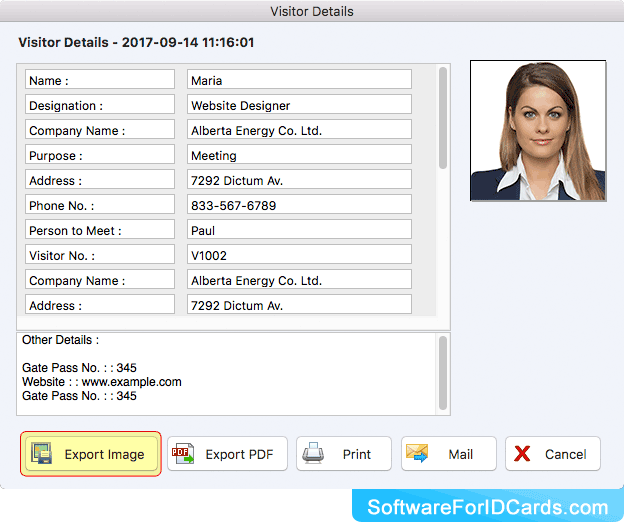Viewport: 624px width, 522px height.
Task: Click the first 'Company Name :' label
Action: (100, 130)
